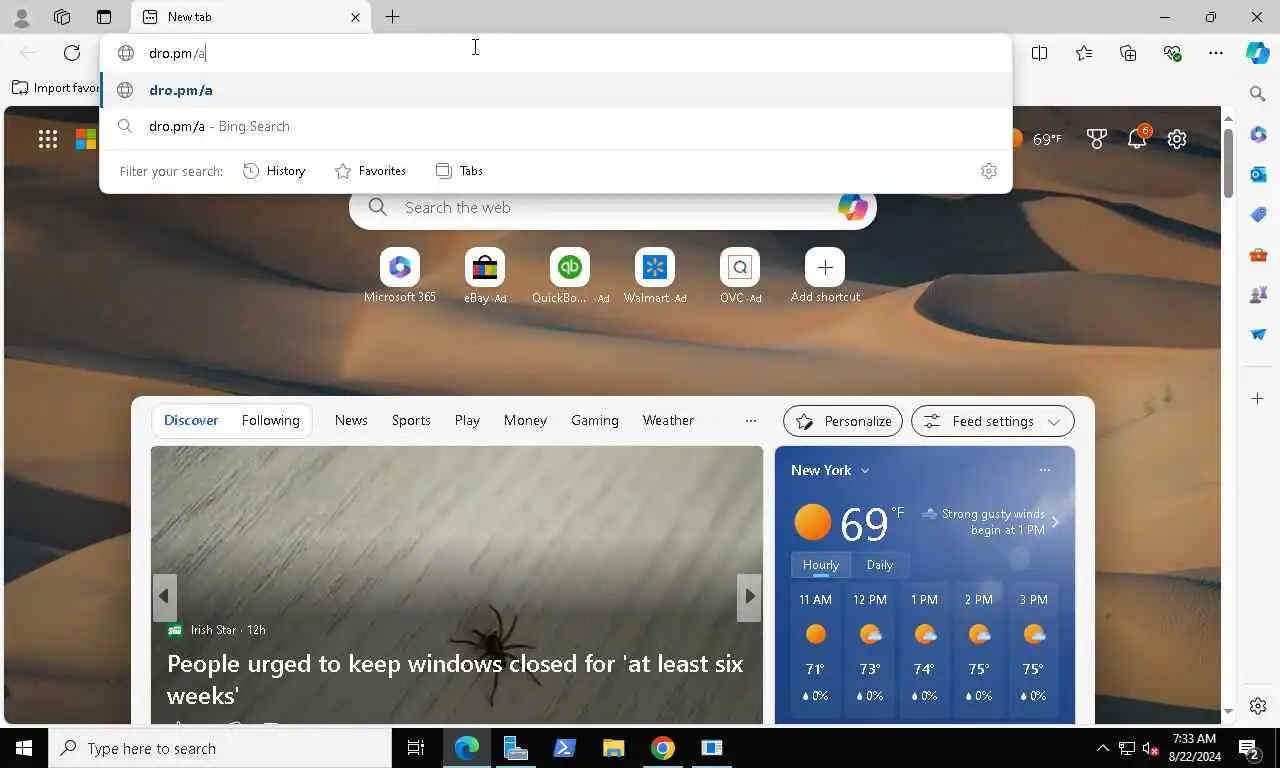Open Windows Start menu
The height and width of the screenshot is (768, 1280).
[x=24, y=748]
